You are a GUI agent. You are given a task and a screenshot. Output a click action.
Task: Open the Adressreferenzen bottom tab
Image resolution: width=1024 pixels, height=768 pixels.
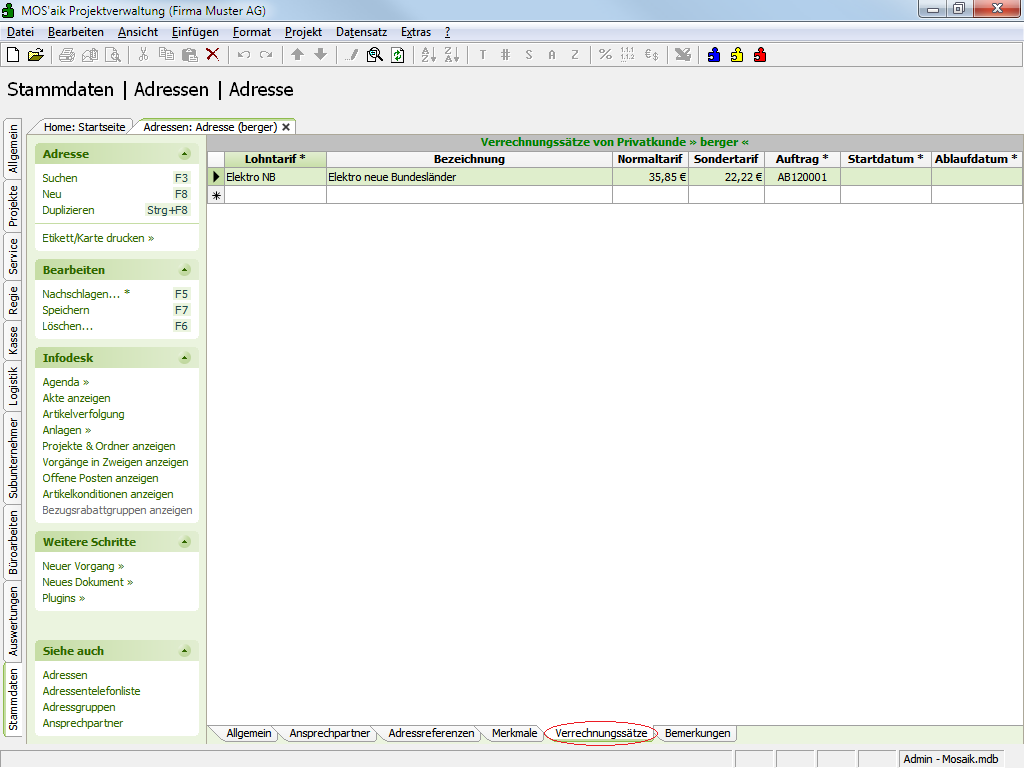click(431, 733)
